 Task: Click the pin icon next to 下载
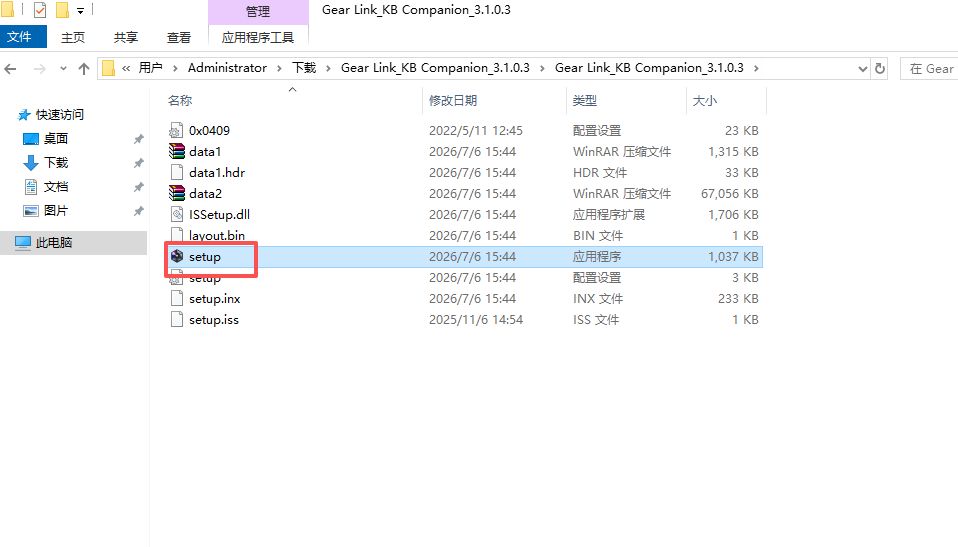(x=139, y=163)
